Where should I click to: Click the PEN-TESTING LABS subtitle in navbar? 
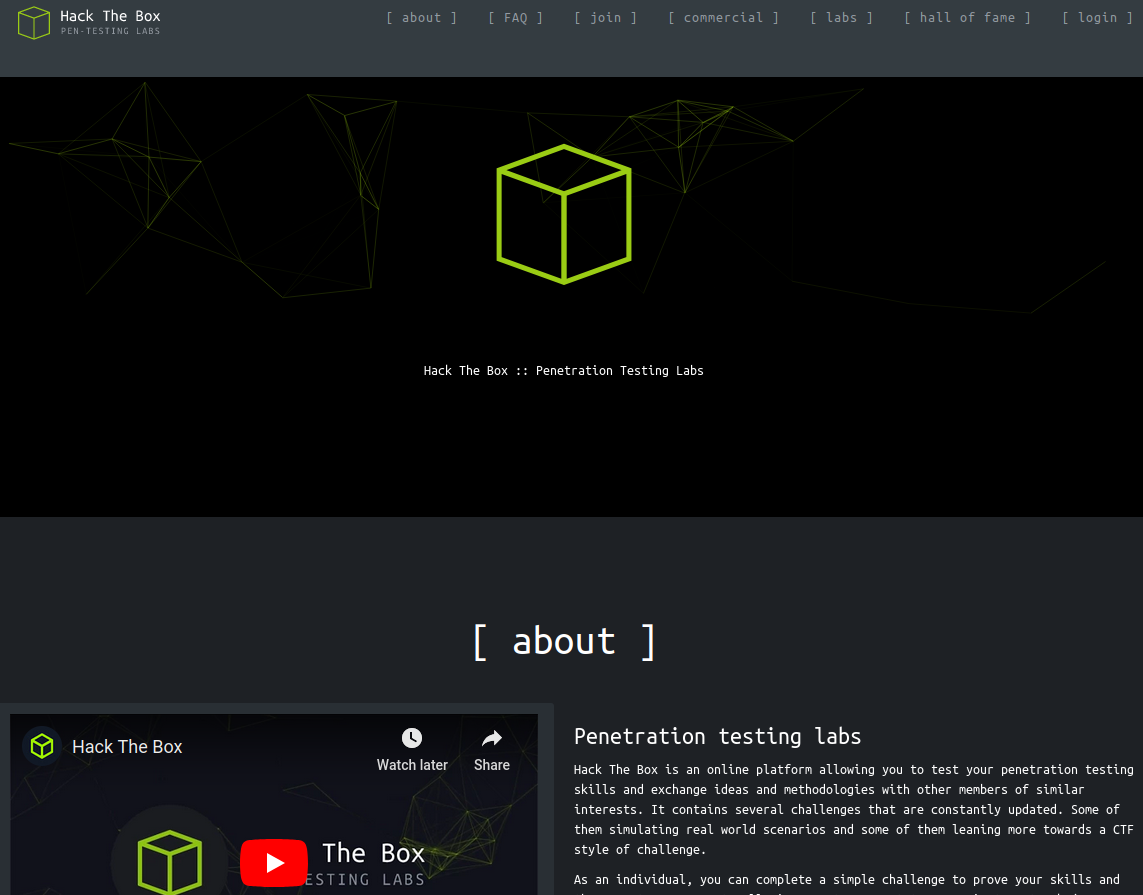[x=110, y=31]
